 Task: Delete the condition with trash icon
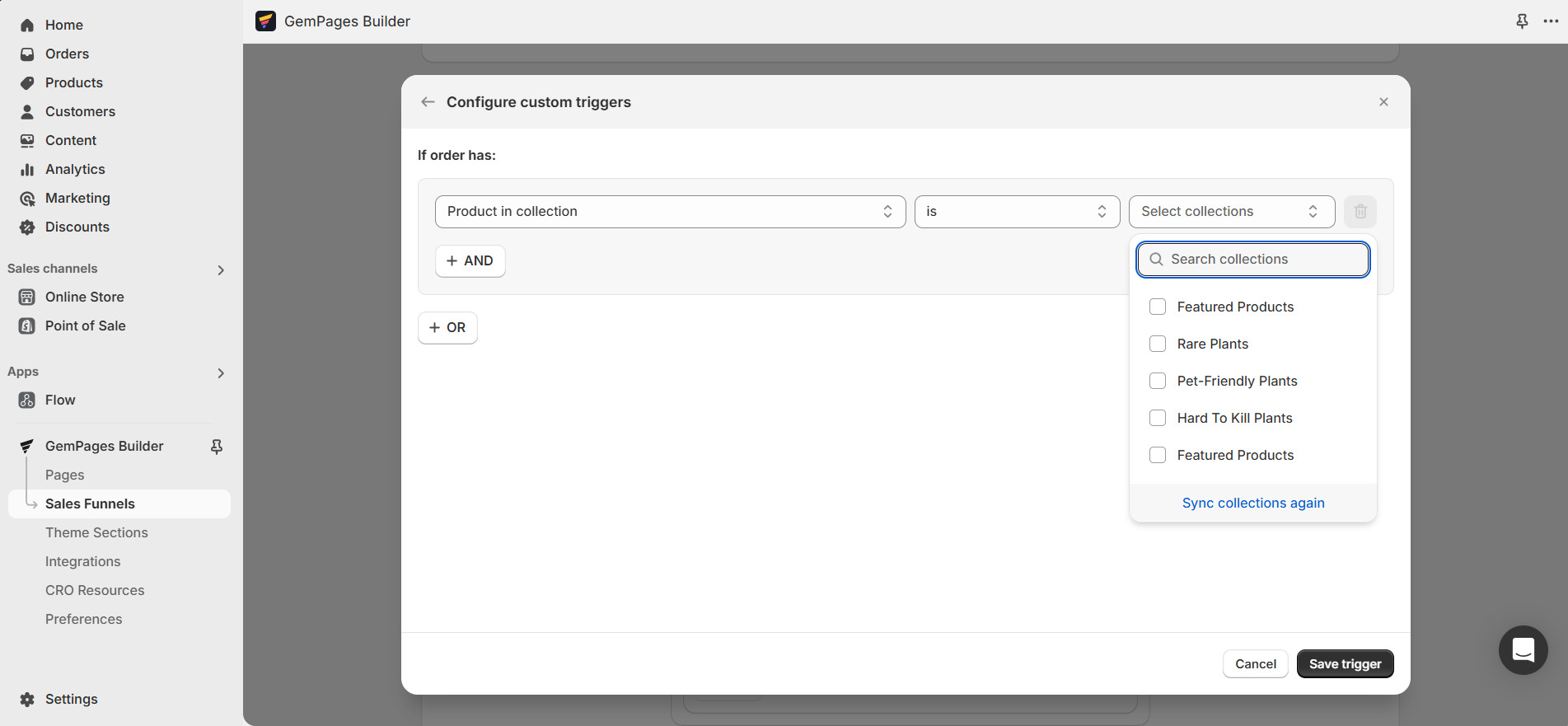tap(1360, 212)
